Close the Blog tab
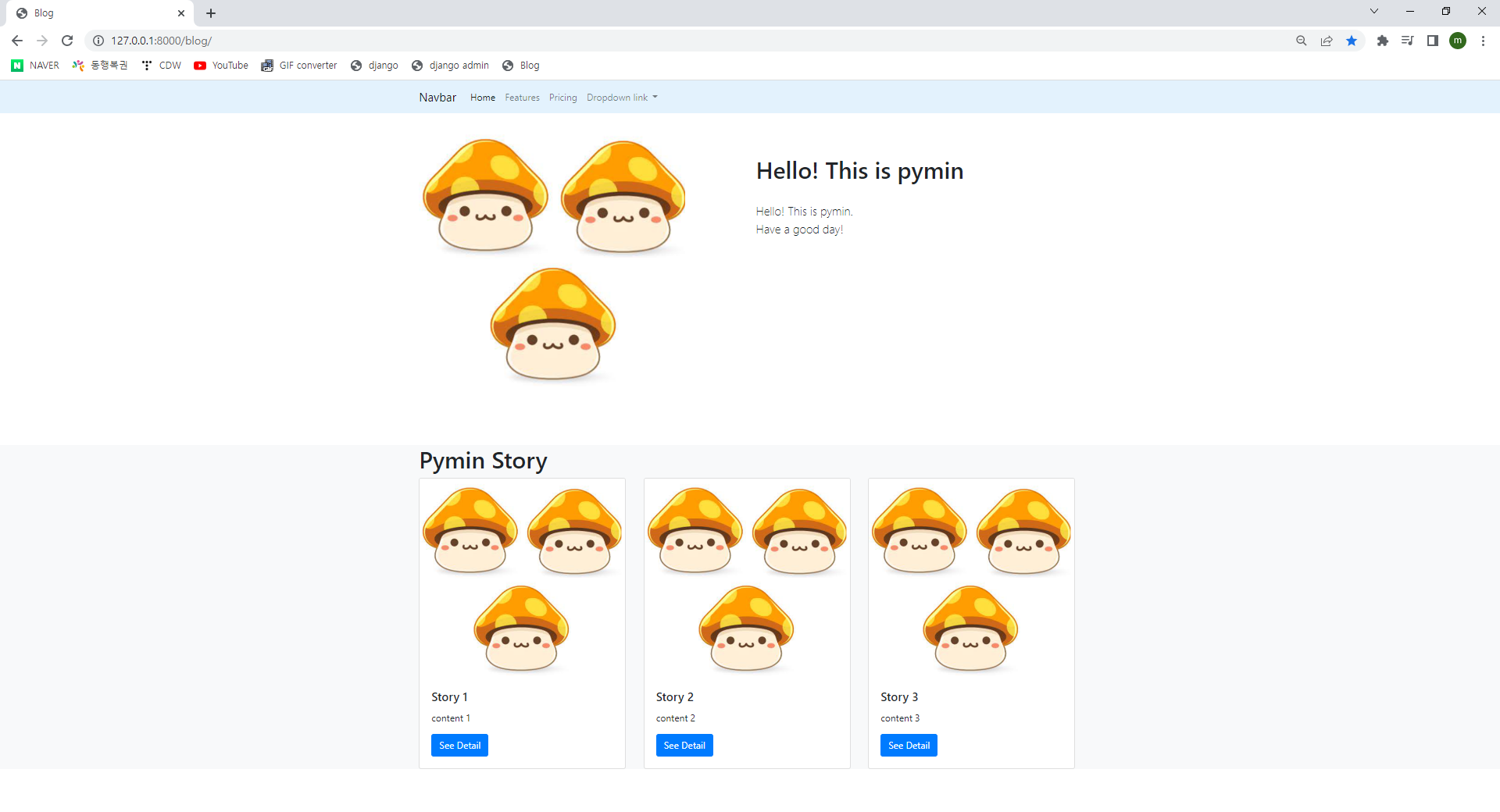This screenshot has height=812, width=1500. 181,13
